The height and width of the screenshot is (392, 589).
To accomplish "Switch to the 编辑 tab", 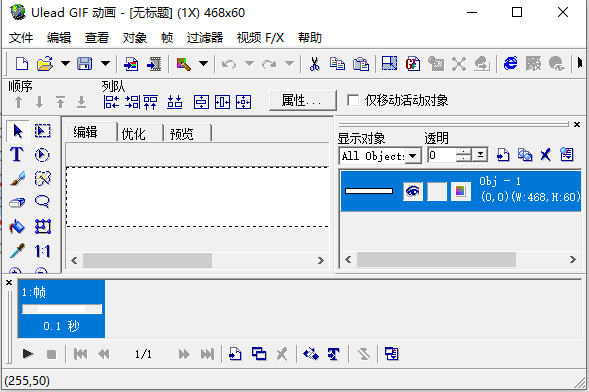I will click(x=91, y=132).
